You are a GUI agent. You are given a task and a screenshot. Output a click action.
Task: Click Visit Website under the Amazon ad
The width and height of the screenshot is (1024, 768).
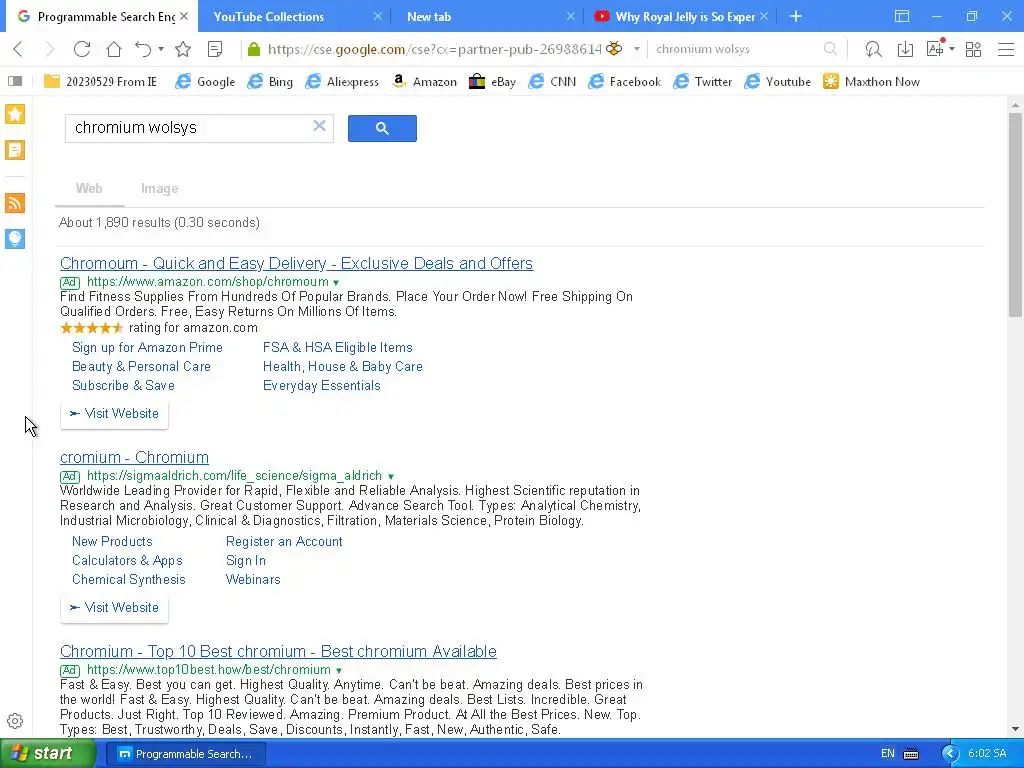tap(114, 414)
